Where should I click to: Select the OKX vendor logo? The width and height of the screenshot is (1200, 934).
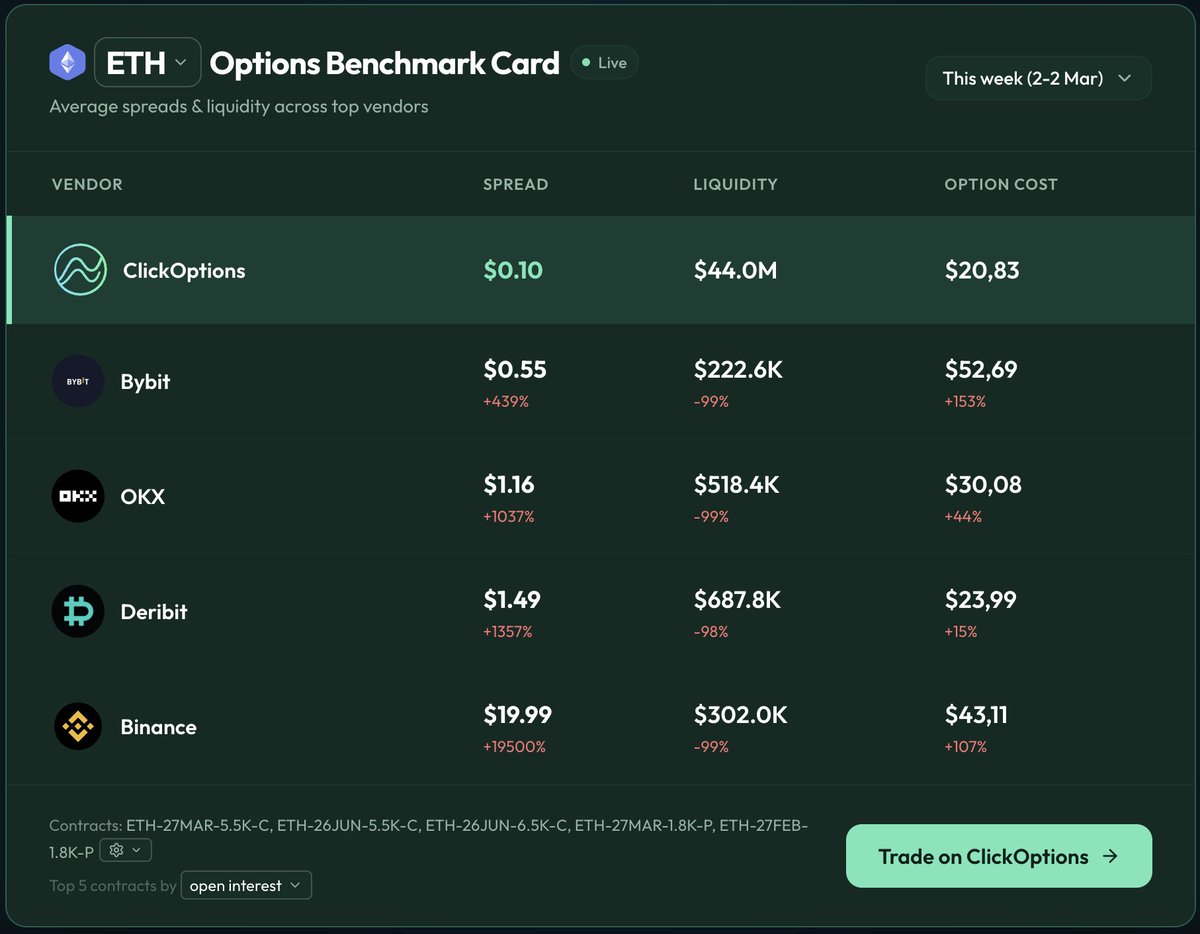point(77,495)
